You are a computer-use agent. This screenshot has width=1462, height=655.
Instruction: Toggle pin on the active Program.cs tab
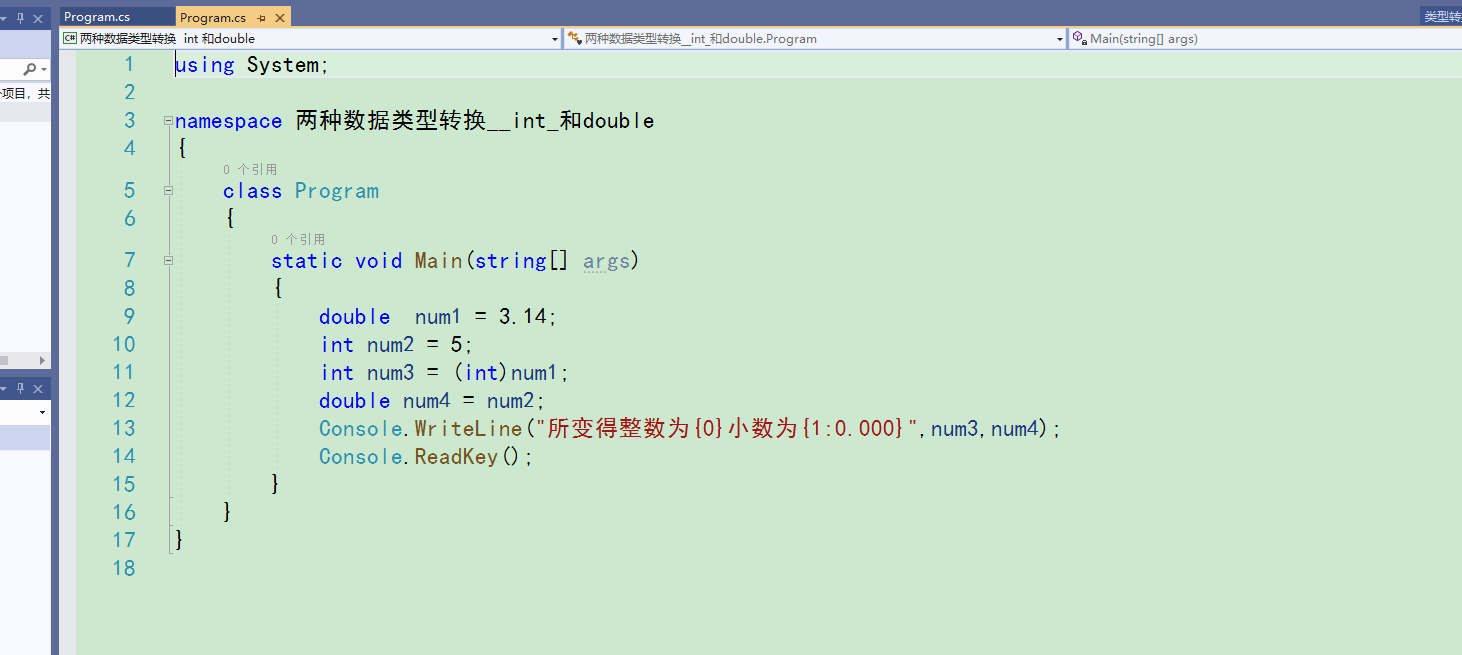(262, 18)
